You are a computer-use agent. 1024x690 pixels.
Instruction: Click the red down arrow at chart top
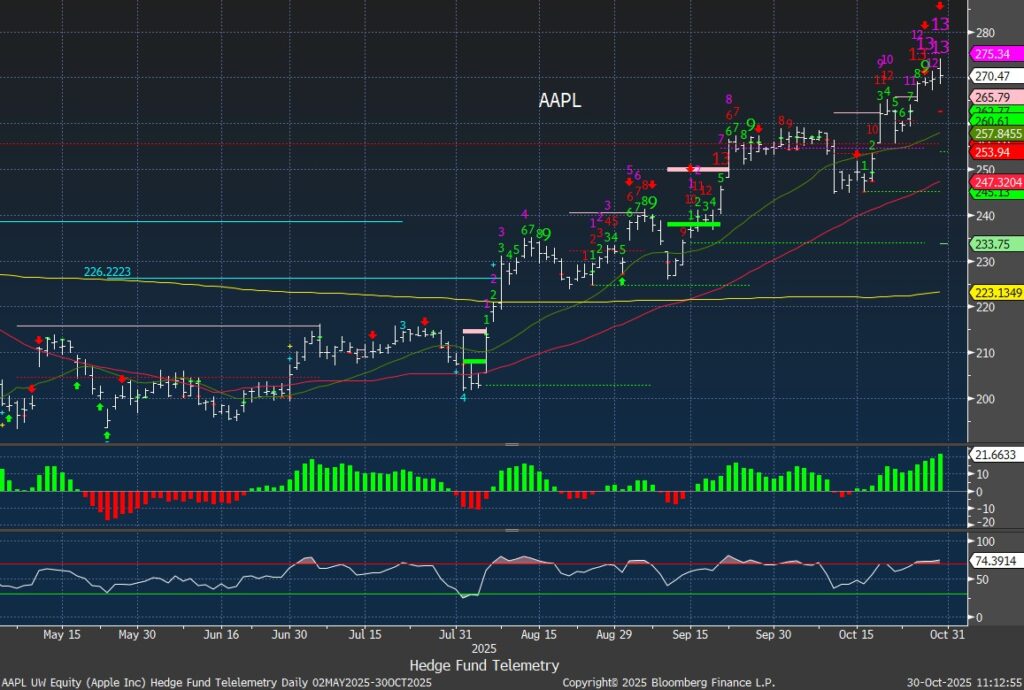[940, 6]
